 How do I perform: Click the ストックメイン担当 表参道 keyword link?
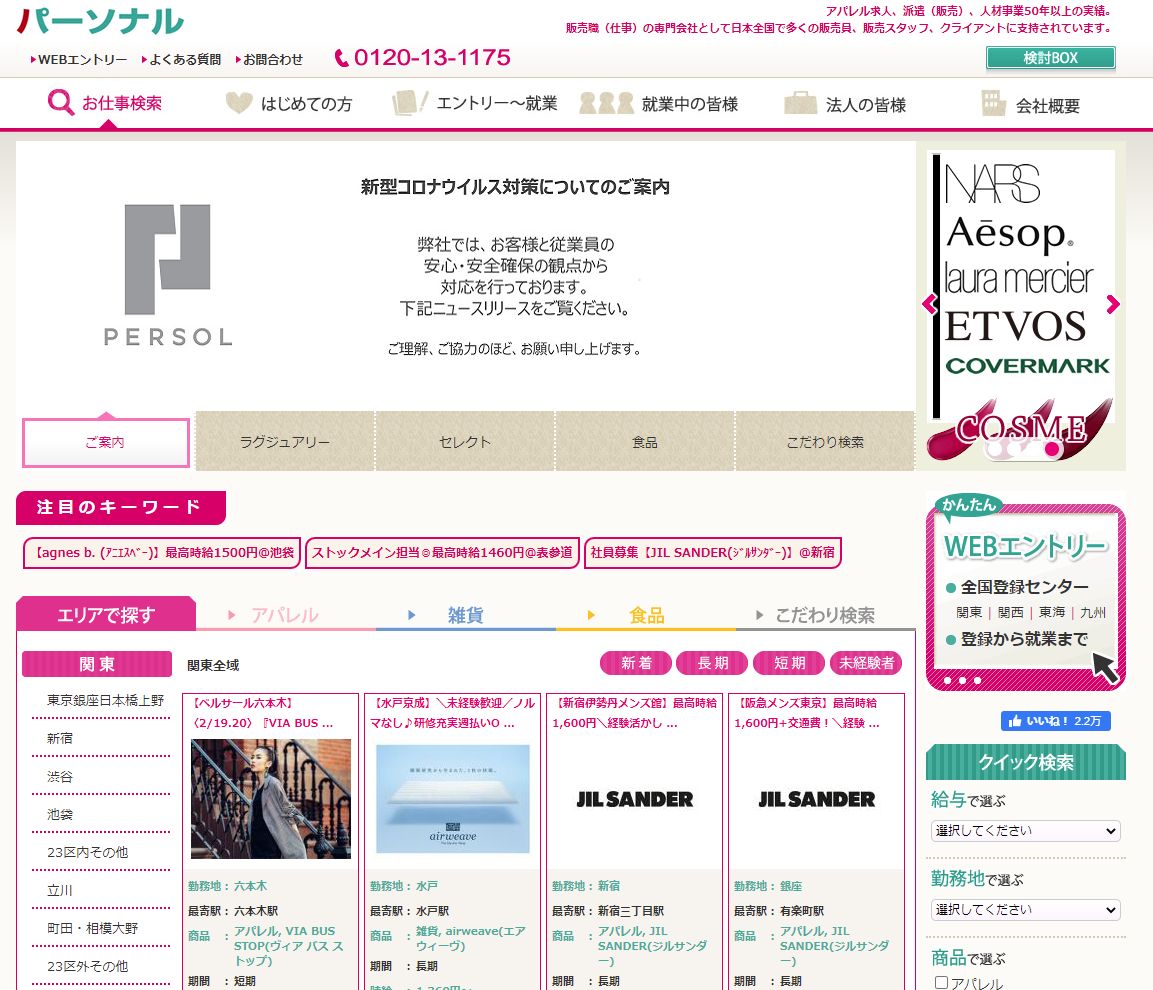(x=442, y=552)
